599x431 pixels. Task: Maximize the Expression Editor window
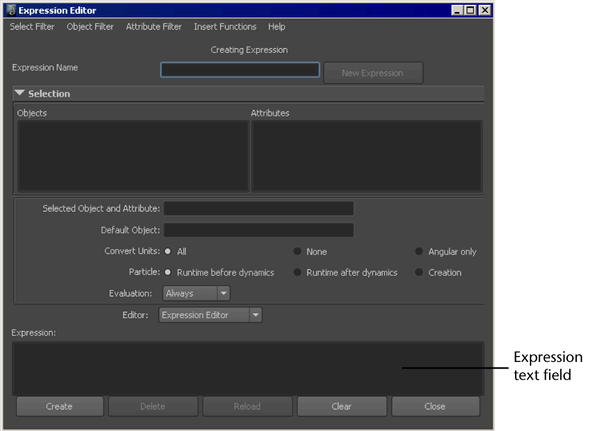pyautogui.click(x=470, y=10)
